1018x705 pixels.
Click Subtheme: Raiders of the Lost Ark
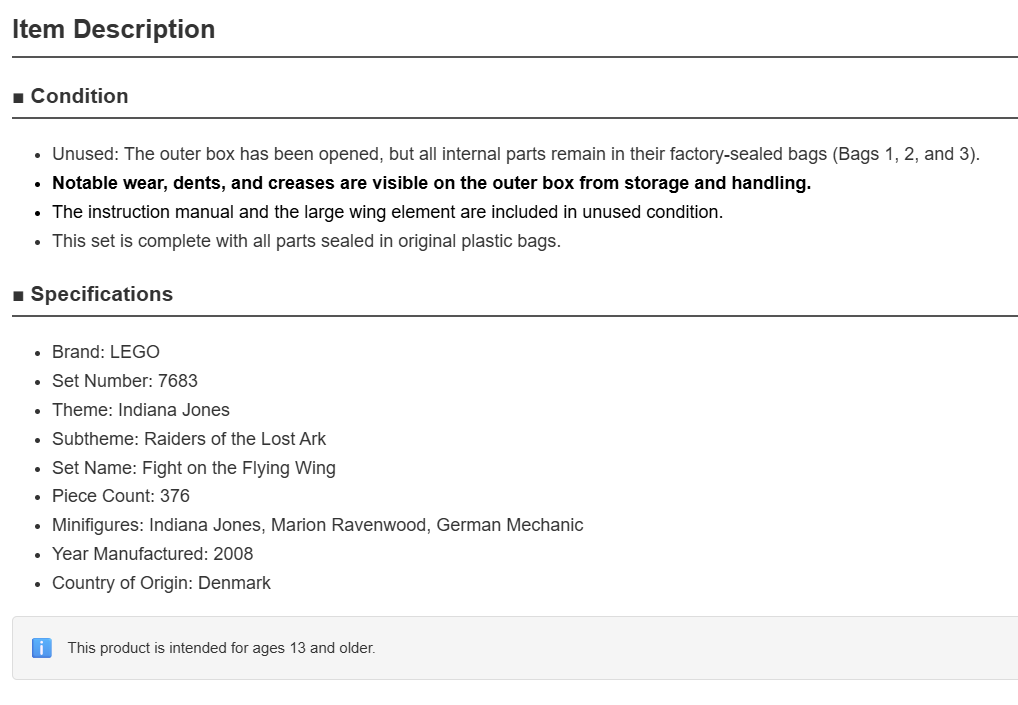tap(189, 439)
